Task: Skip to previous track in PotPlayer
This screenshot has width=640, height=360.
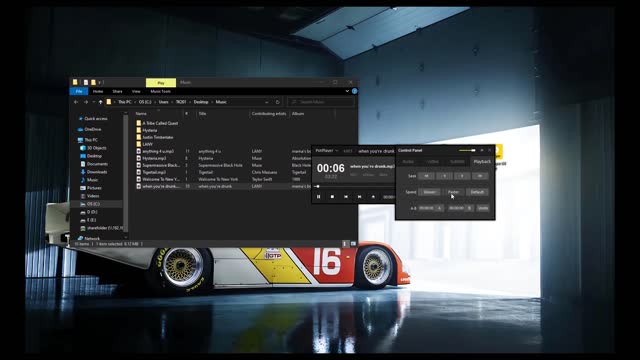Action: [x=346, y=197]
